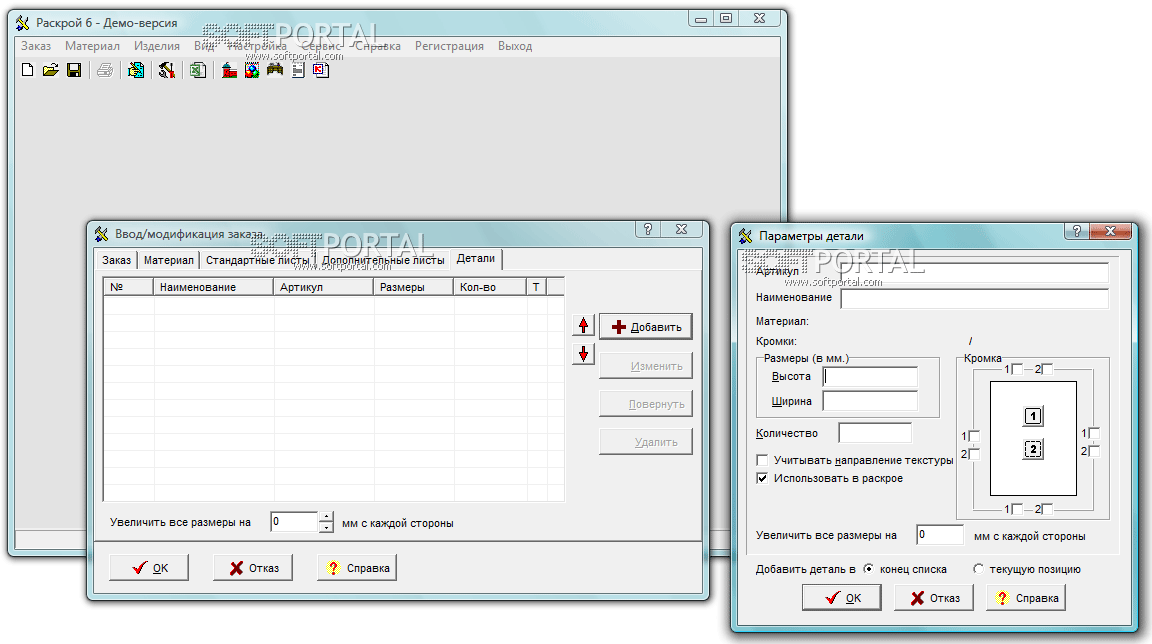Check left edge checkbox 1 in Кромка
The width and height of the screenshot is (1152, 644).
pos(974,436)
